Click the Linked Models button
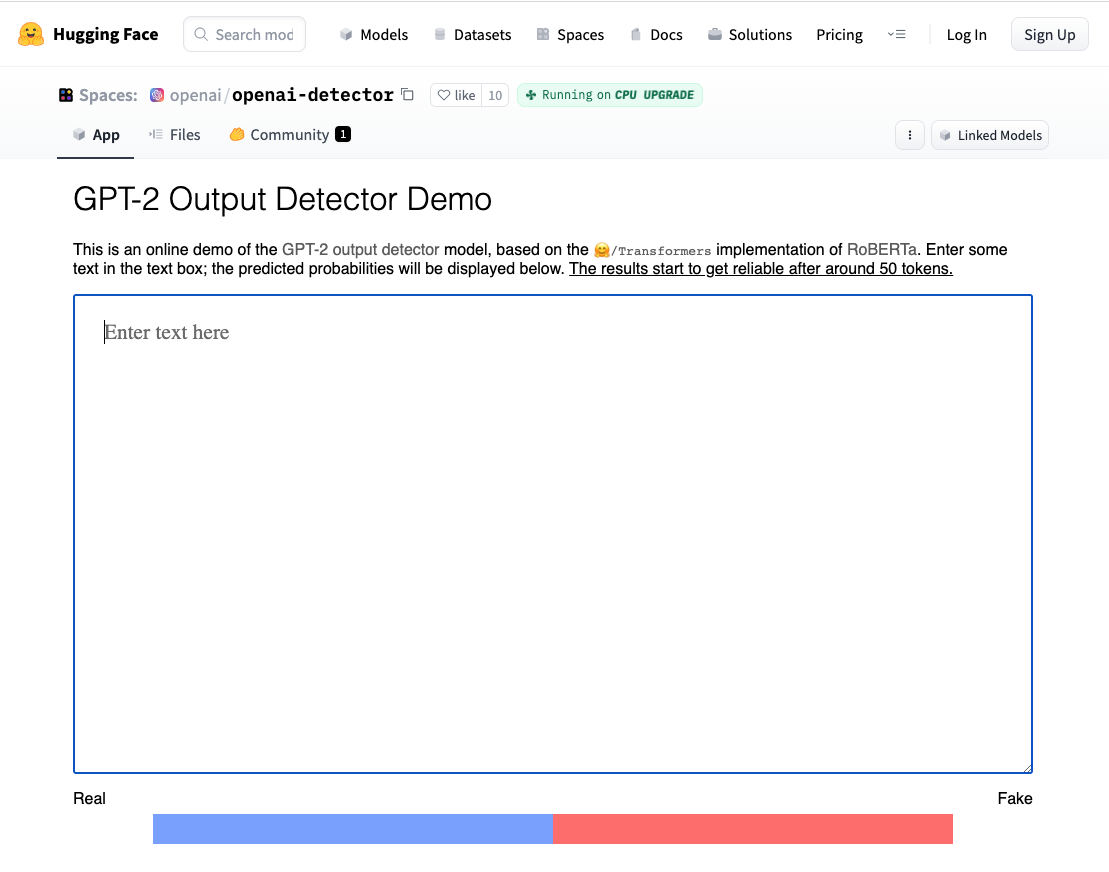The image size is (1109, 872). pos(990,134)
